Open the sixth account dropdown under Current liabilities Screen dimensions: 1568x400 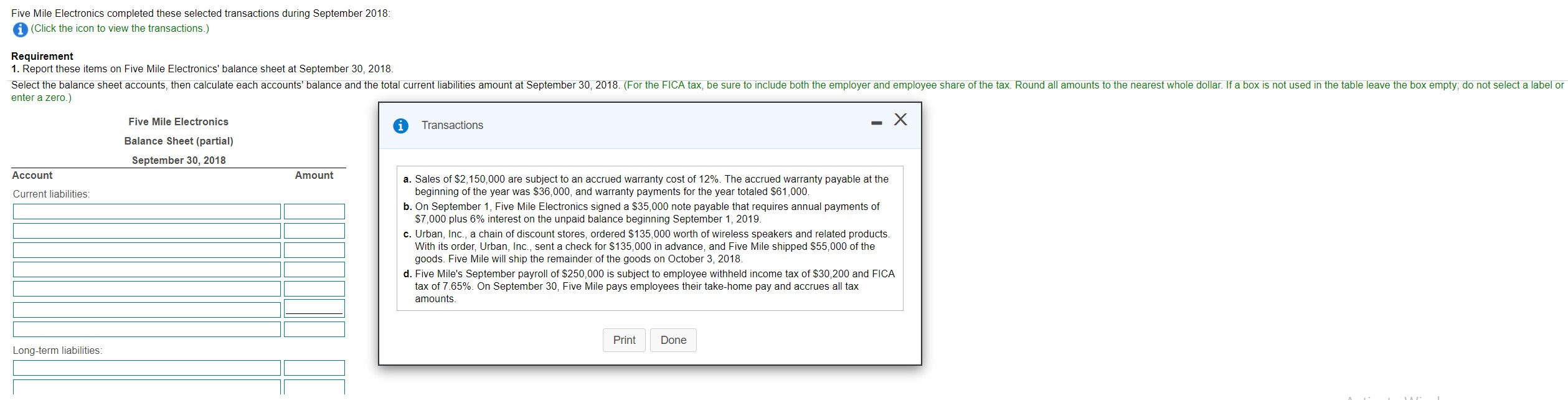[146, 307]
